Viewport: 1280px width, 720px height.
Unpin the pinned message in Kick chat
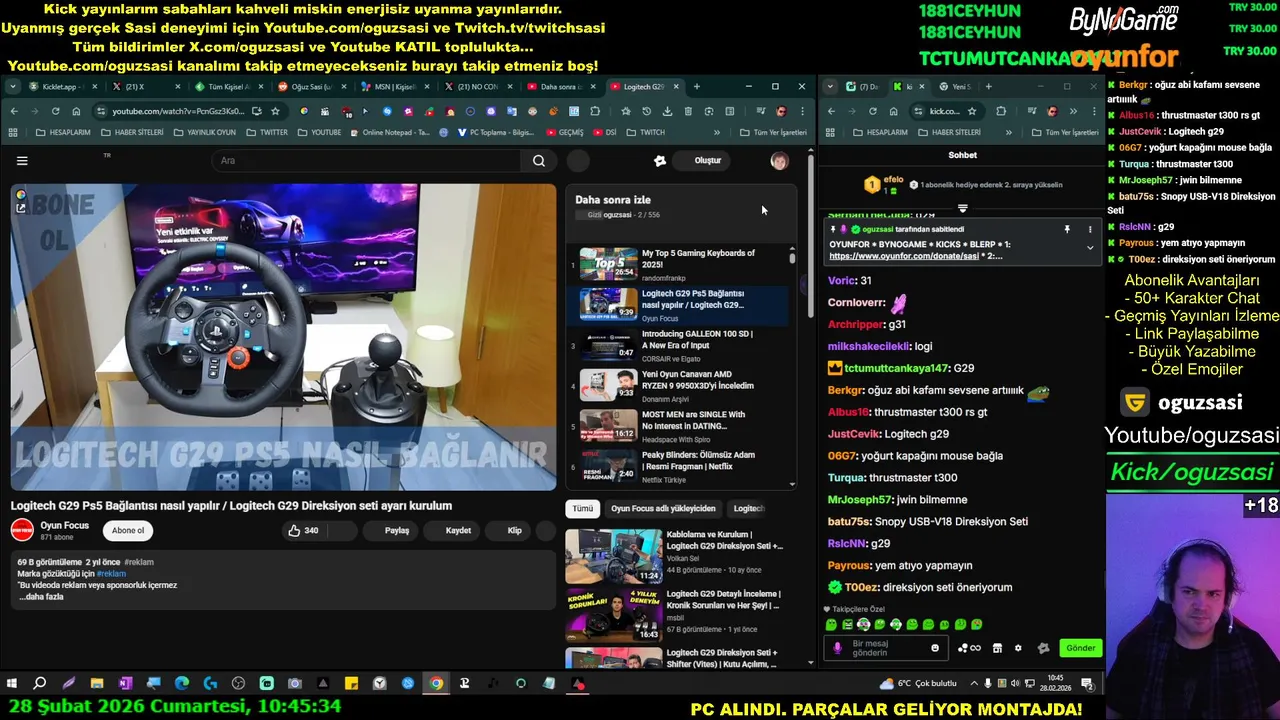pyautogui.click(x=1067, y=229)
